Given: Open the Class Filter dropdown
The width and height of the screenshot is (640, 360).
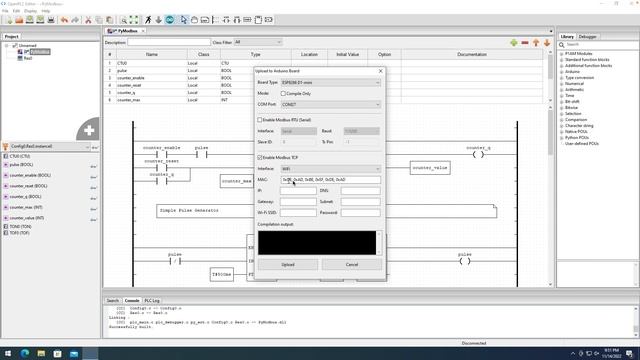Looking at the screenshot, I should coord(258,42).
